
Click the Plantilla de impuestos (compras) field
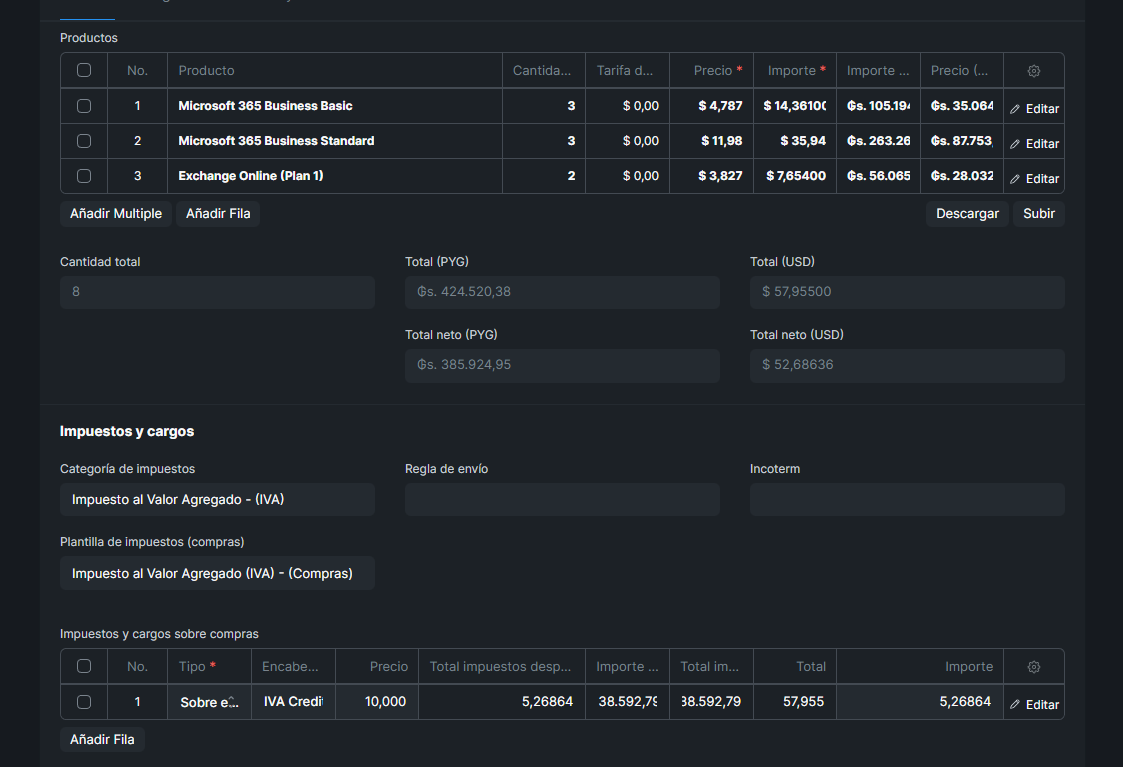click(217, 574)
